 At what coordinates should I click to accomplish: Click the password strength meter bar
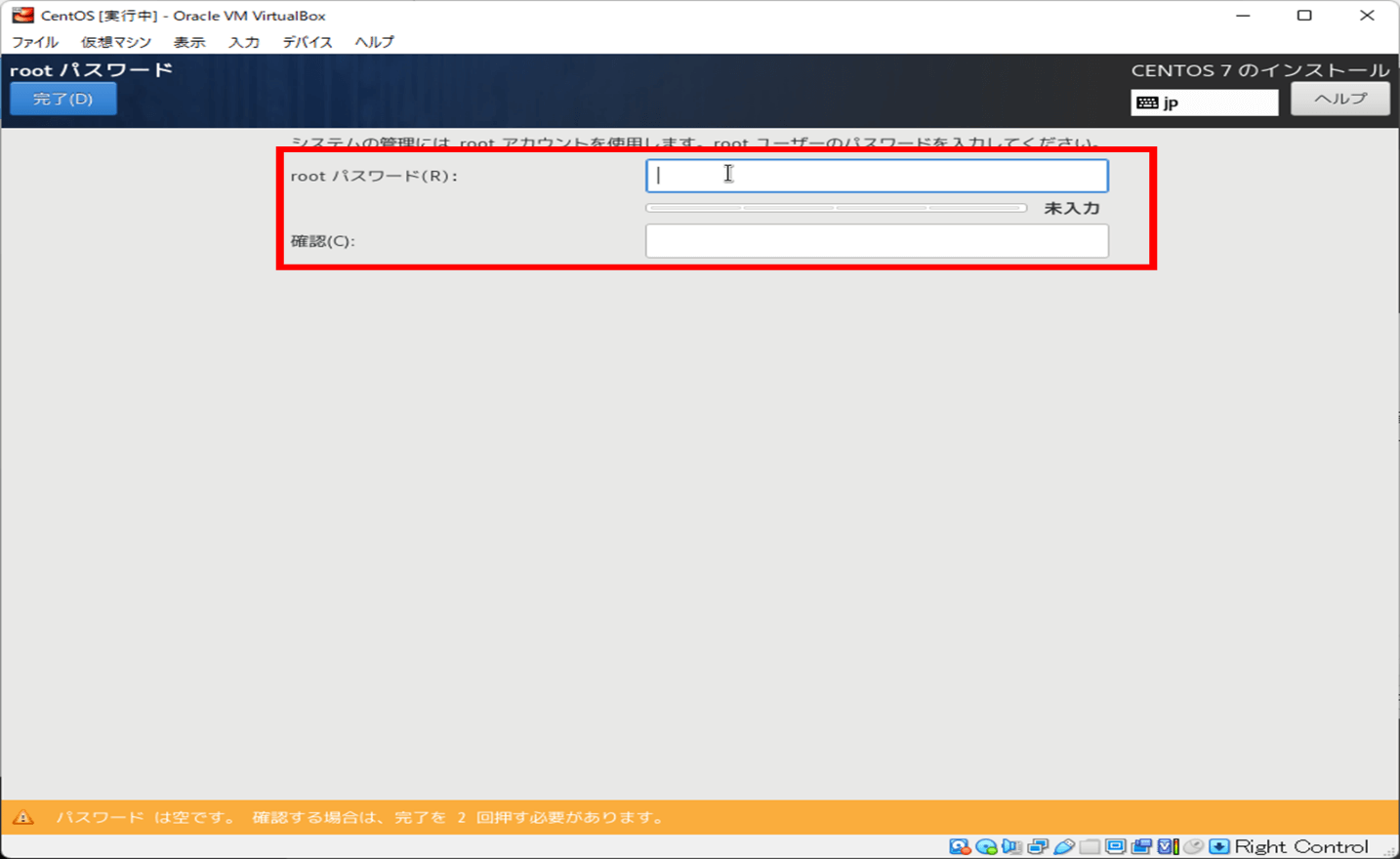point(836,208)
